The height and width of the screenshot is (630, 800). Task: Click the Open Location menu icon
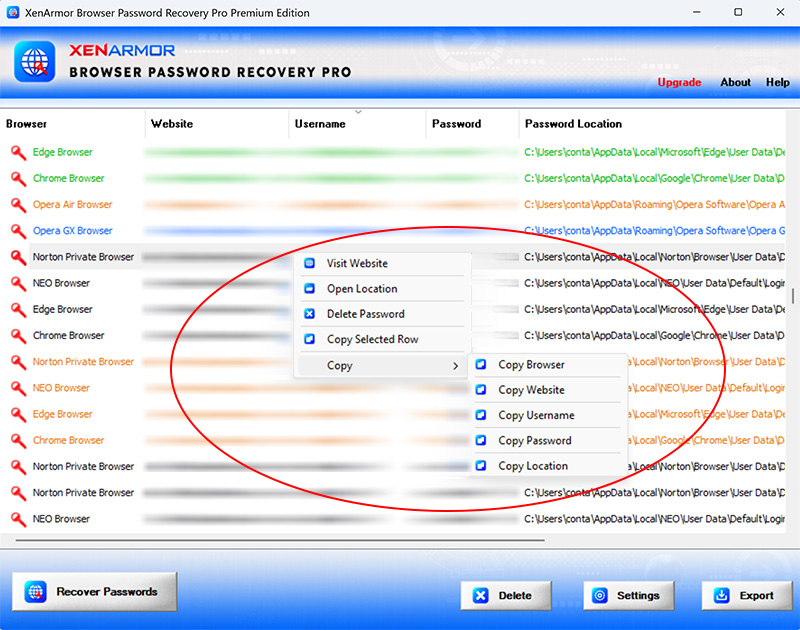pos(309,289)
